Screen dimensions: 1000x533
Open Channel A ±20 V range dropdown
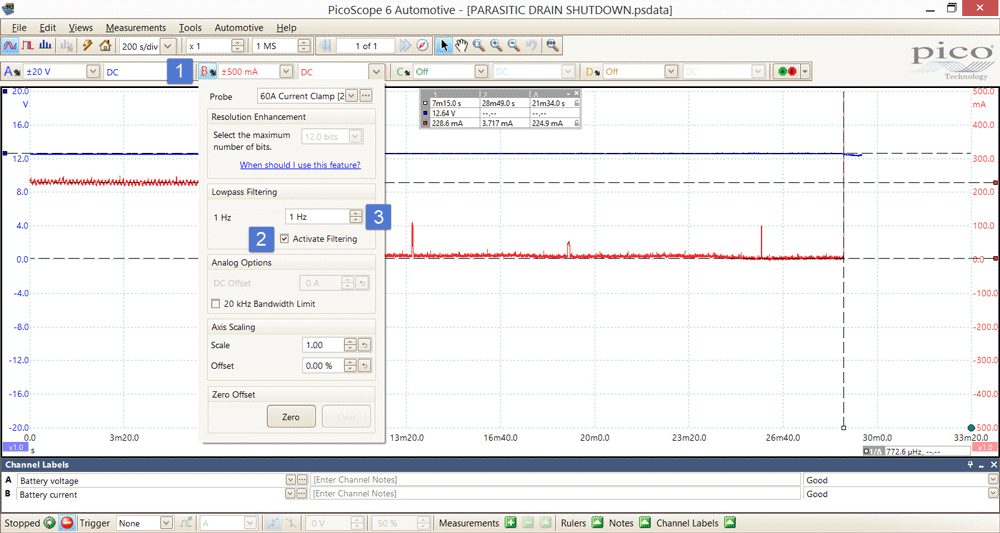coord(93,71)
